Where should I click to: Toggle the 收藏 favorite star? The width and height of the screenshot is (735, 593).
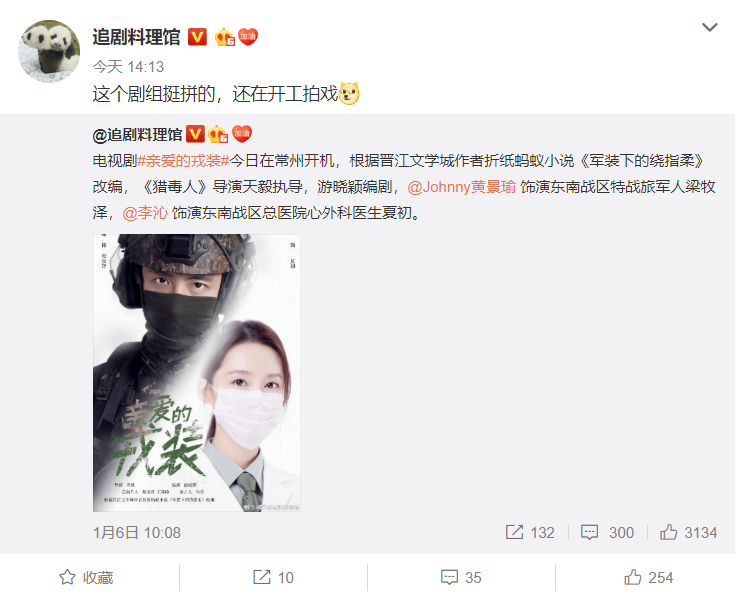point(87,578)
